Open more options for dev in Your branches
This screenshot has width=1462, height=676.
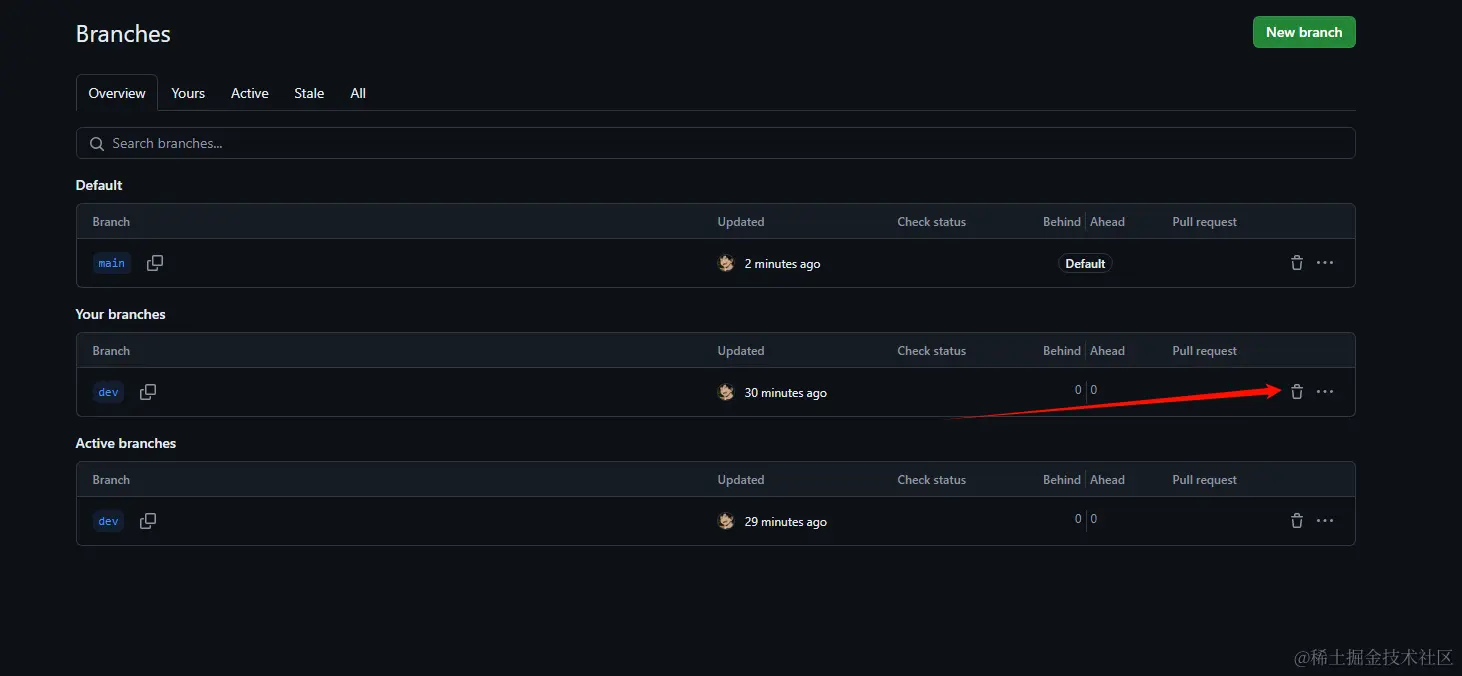point(1325,392)
